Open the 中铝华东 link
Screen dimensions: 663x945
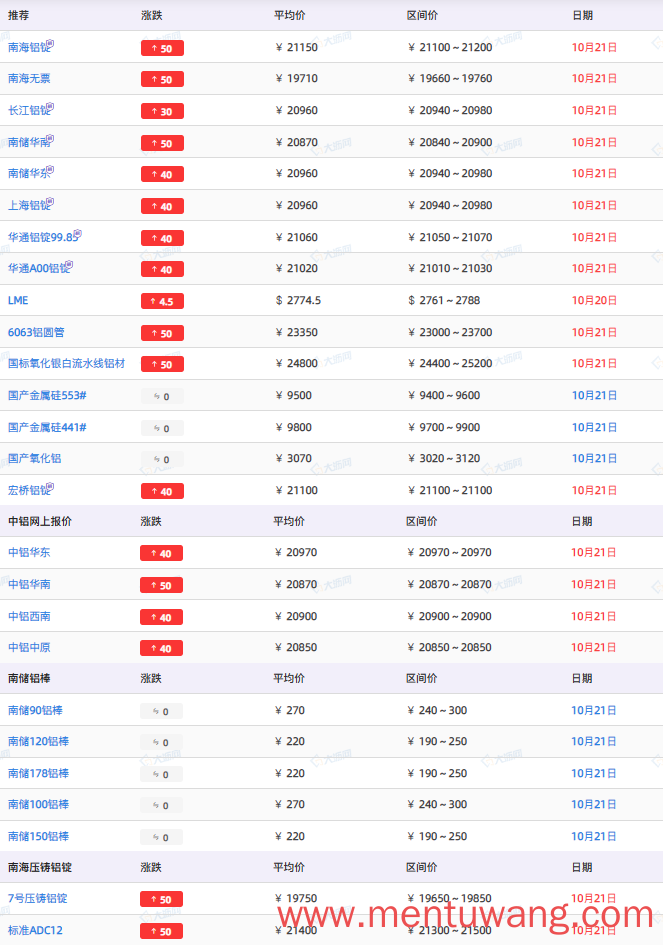(x=29, y=552)
